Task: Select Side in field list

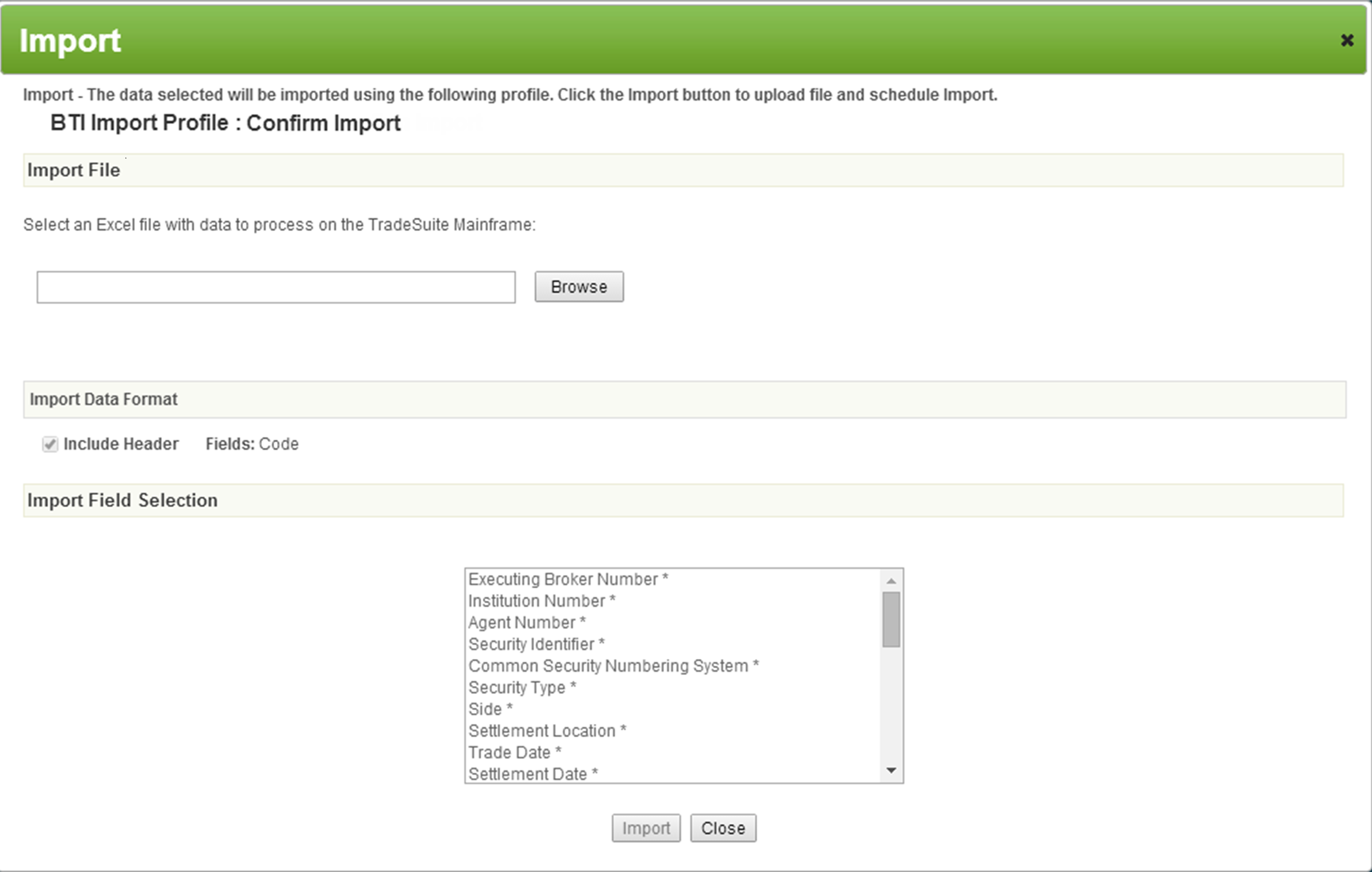Action: pyautogui.click(x=489, y=708)
